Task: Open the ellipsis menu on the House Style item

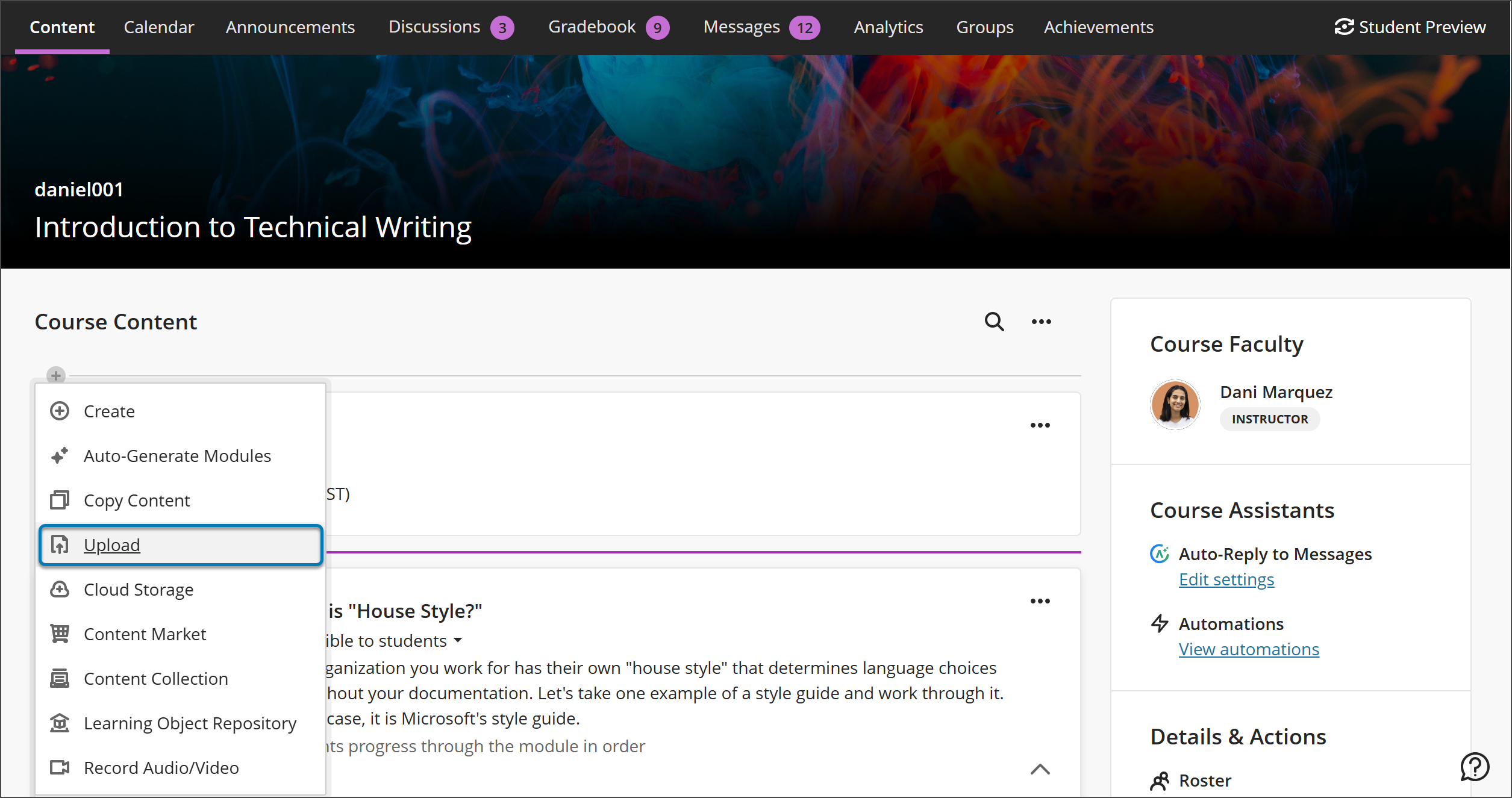Action: click(x=1040, y=600)
